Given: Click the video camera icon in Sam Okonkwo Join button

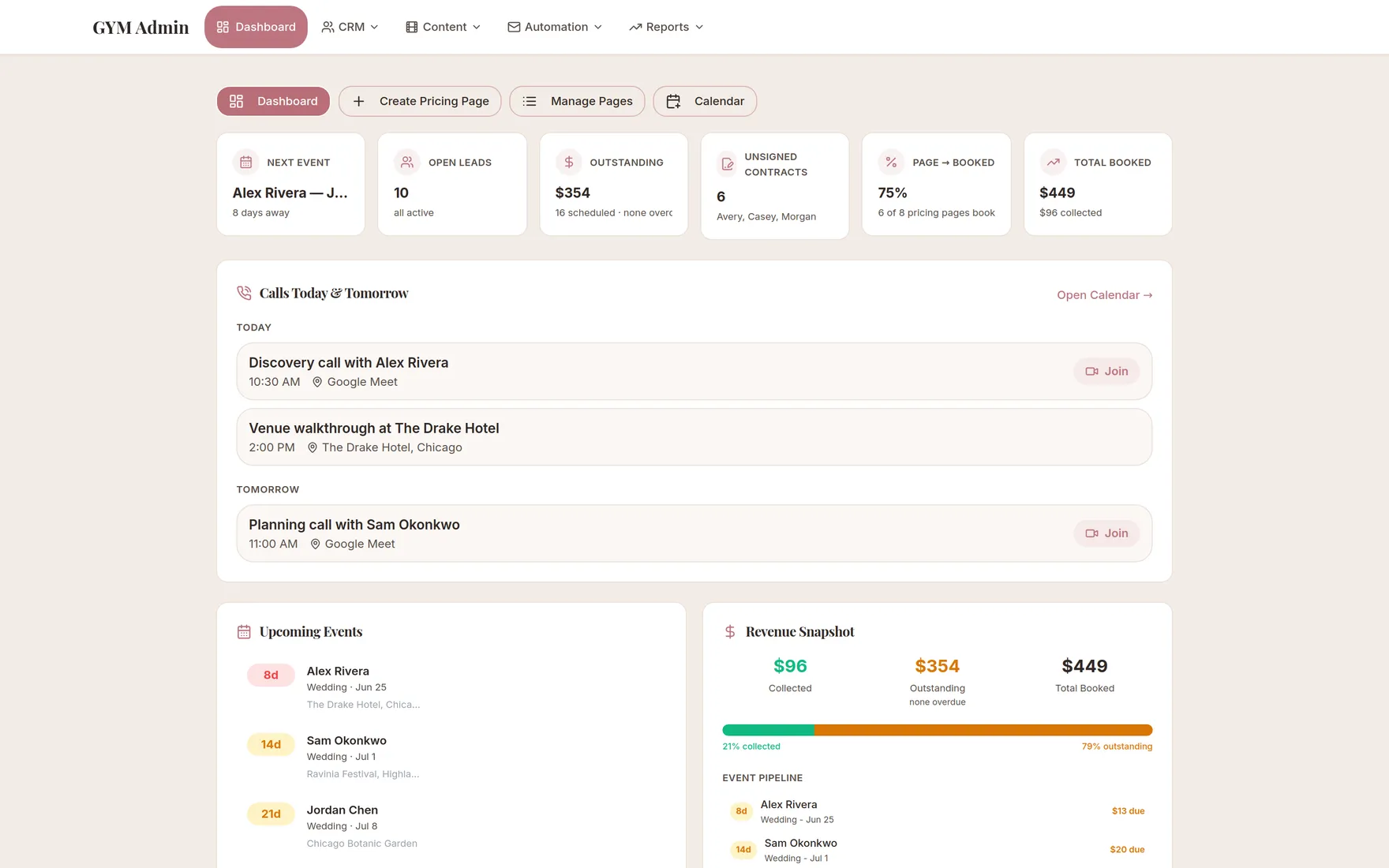Looking at the screenshot, I should tap(1092, 533).
